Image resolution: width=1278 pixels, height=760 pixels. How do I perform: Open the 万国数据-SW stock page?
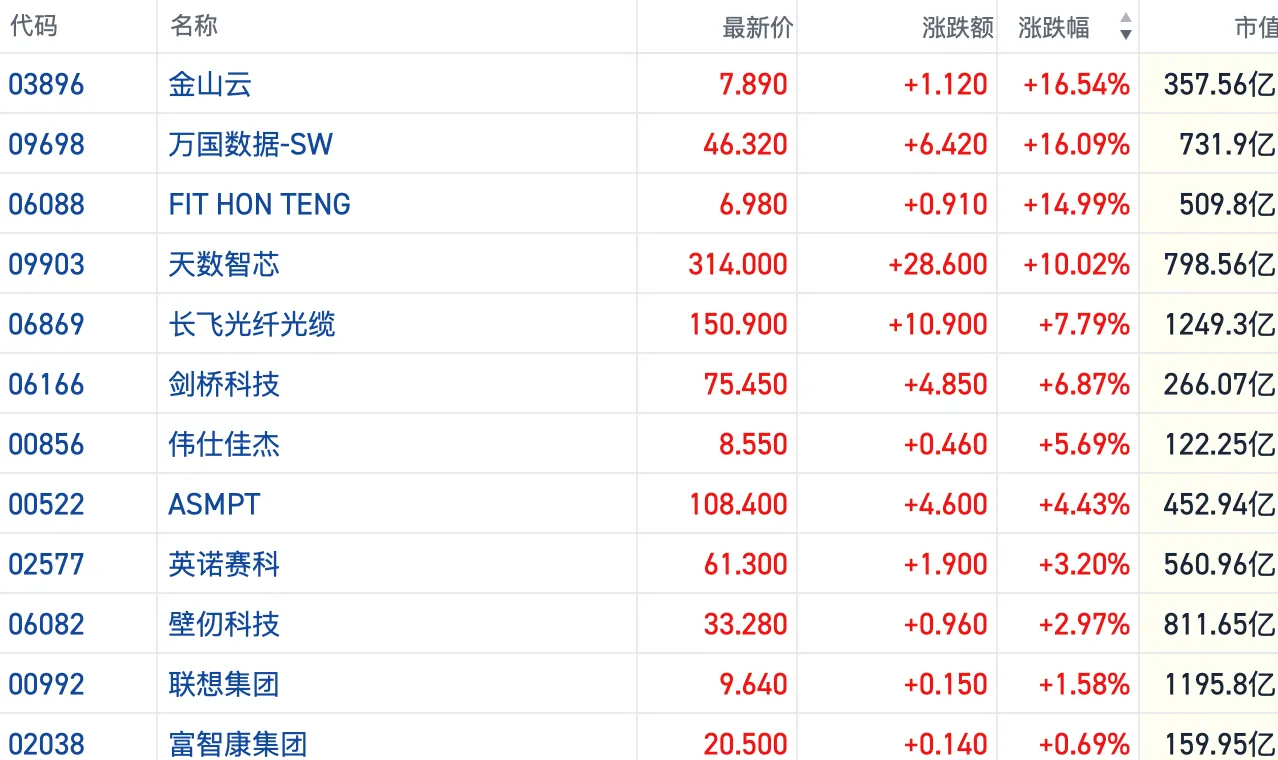[250, 144]
